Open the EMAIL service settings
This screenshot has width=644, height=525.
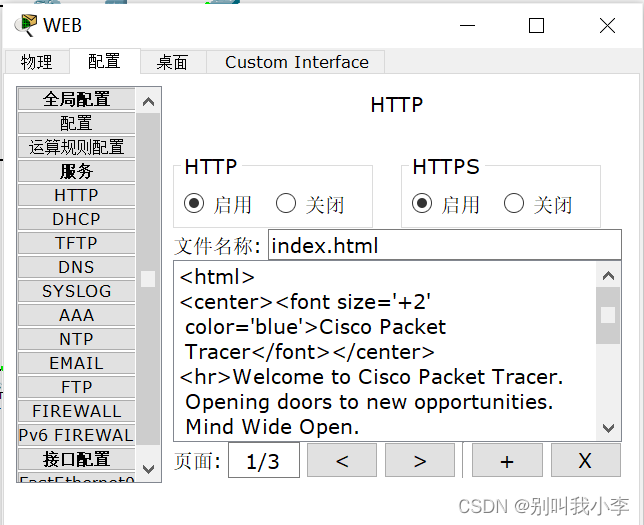point(76,364)
